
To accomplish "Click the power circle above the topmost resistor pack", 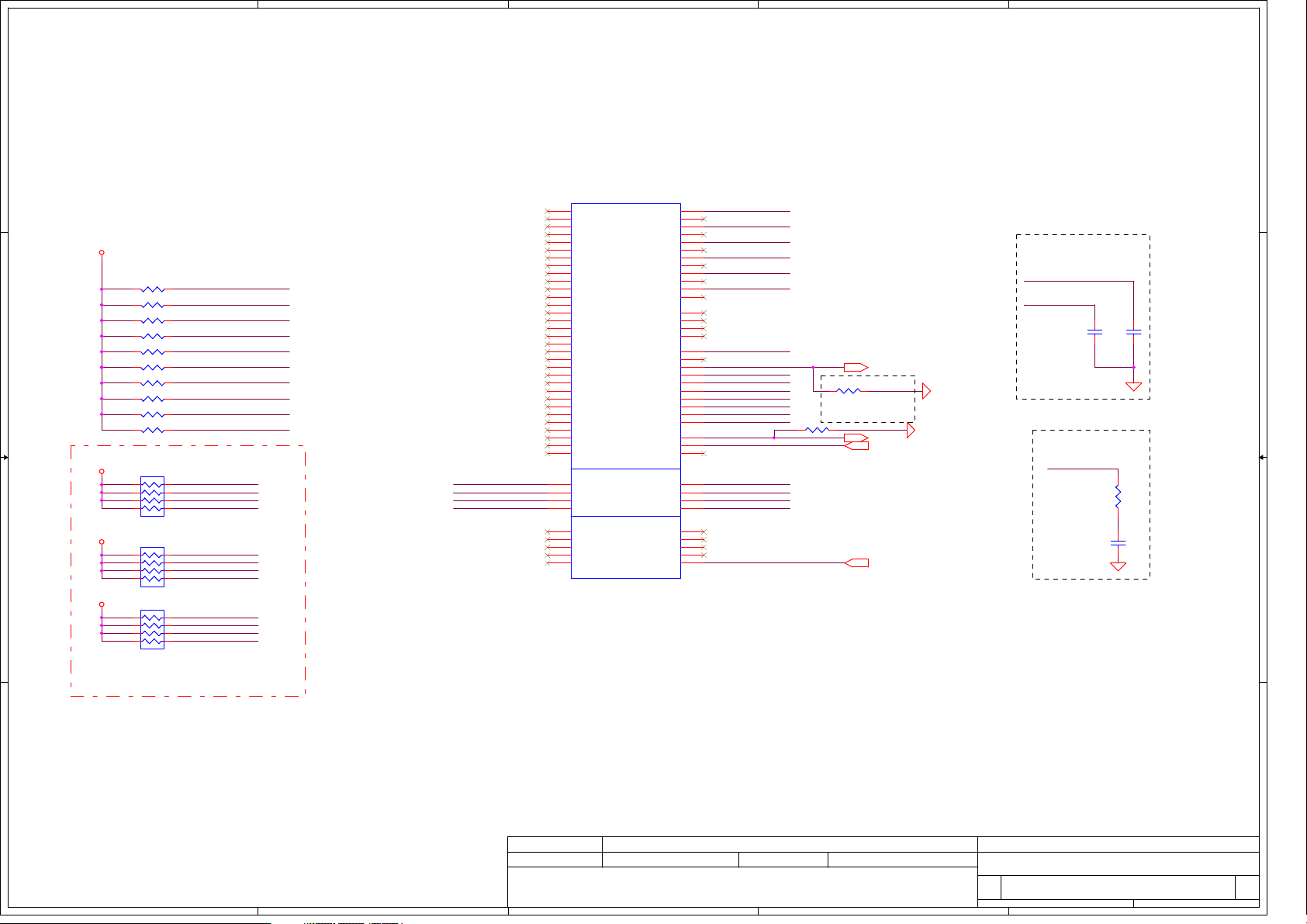I will coord(102,471).
